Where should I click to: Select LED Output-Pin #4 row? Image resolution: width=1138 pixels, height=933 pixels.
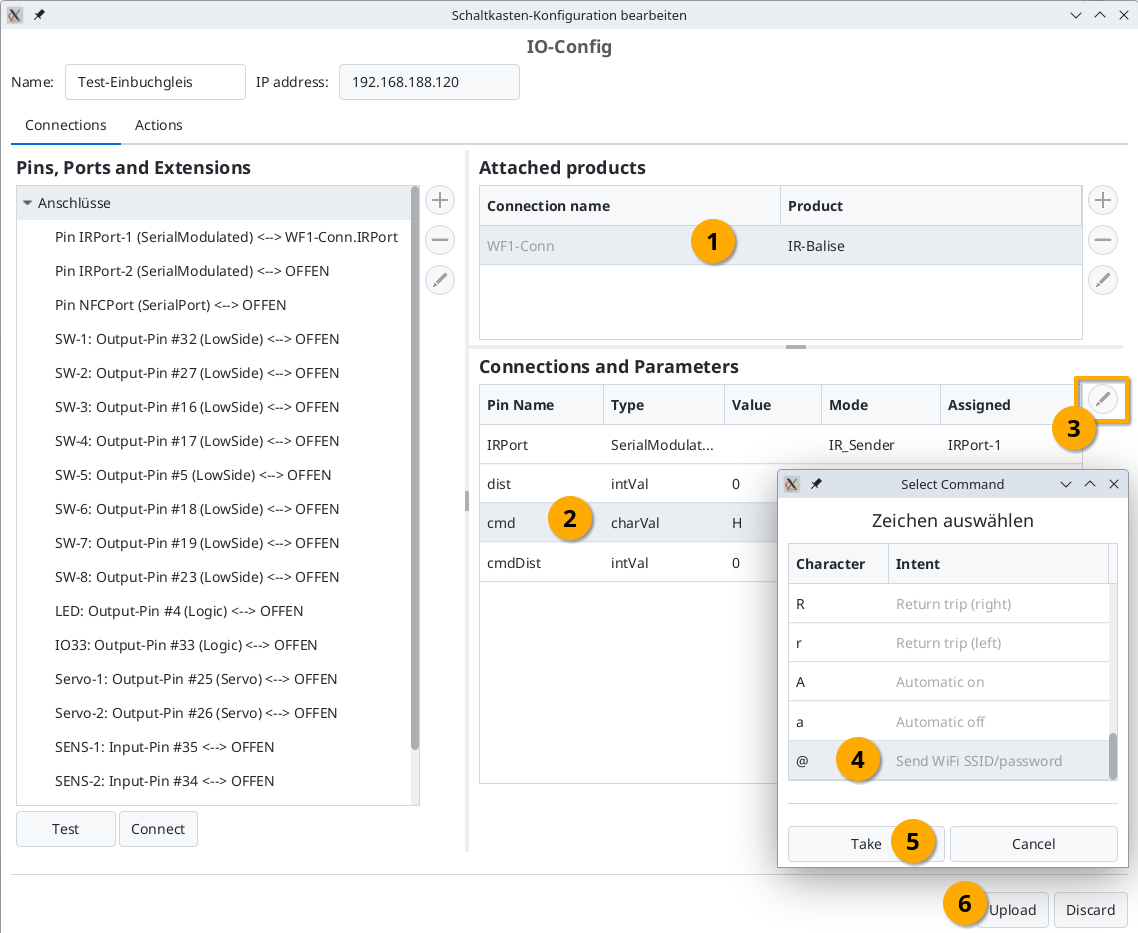coord(213,612)
